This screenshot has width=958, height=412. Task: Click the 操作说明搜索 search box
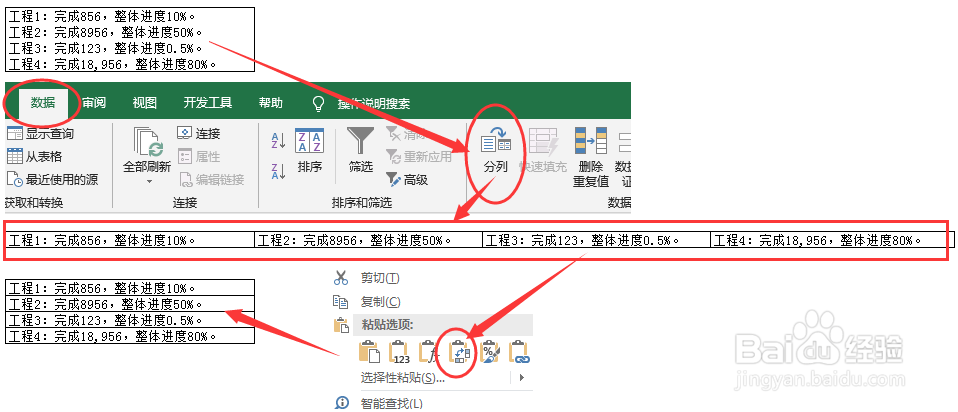click(x=373, y=104)
